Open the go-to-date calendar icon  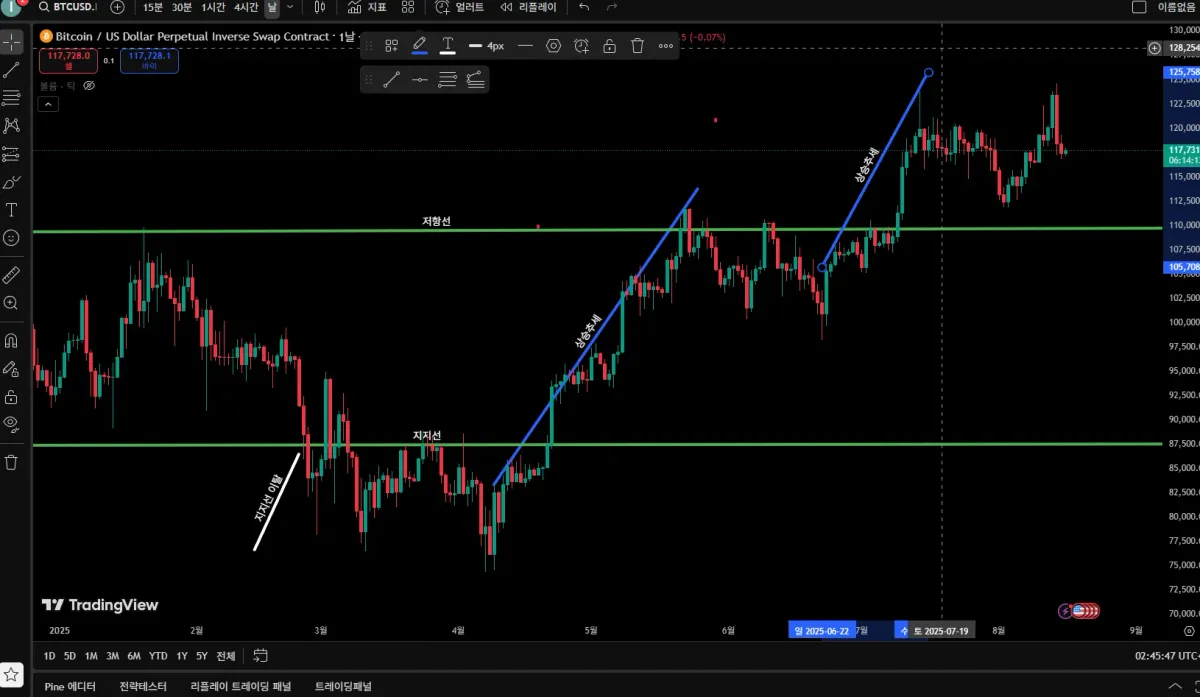[260, 656]
